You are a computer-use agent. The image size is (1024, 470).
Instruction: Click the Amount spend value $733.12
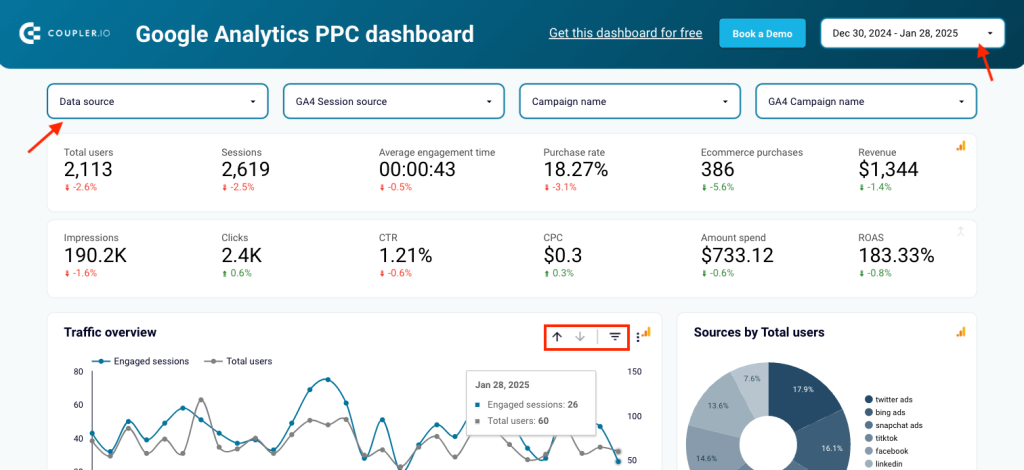pos(737,255)
